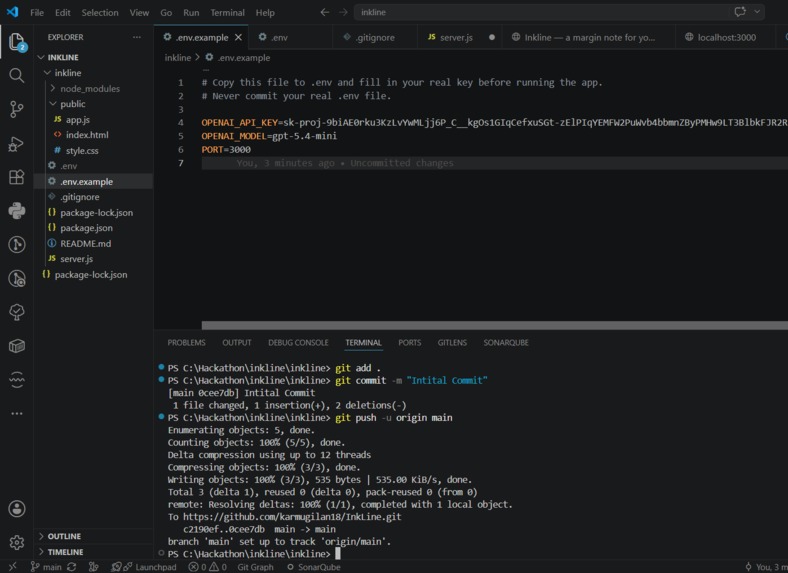Collapse the INKLINE workspace section

[x=41, y=57]
